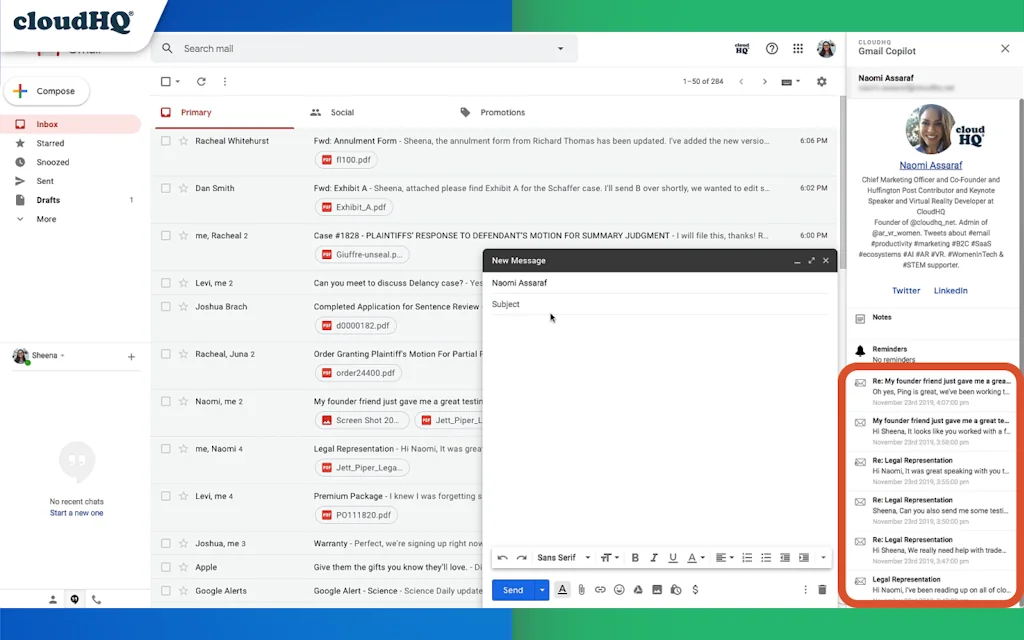Image resolution: width=1024 pixels, height=640 pixels.
Task: Select the checkbox on Levi's Delancy case email
Action: [x=165, y=282]
